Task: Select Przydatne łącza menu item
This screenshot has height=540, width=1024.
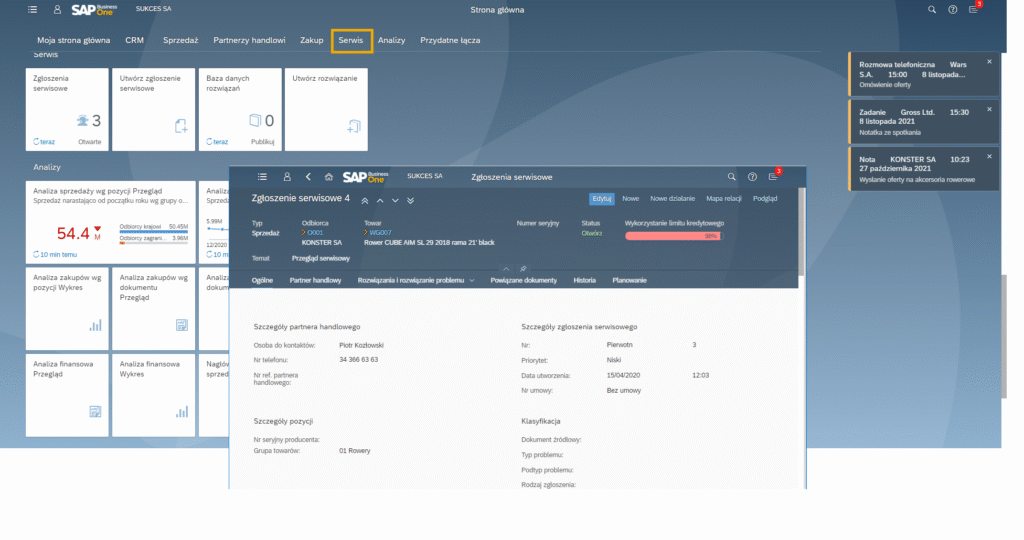Action: (450, 40)
